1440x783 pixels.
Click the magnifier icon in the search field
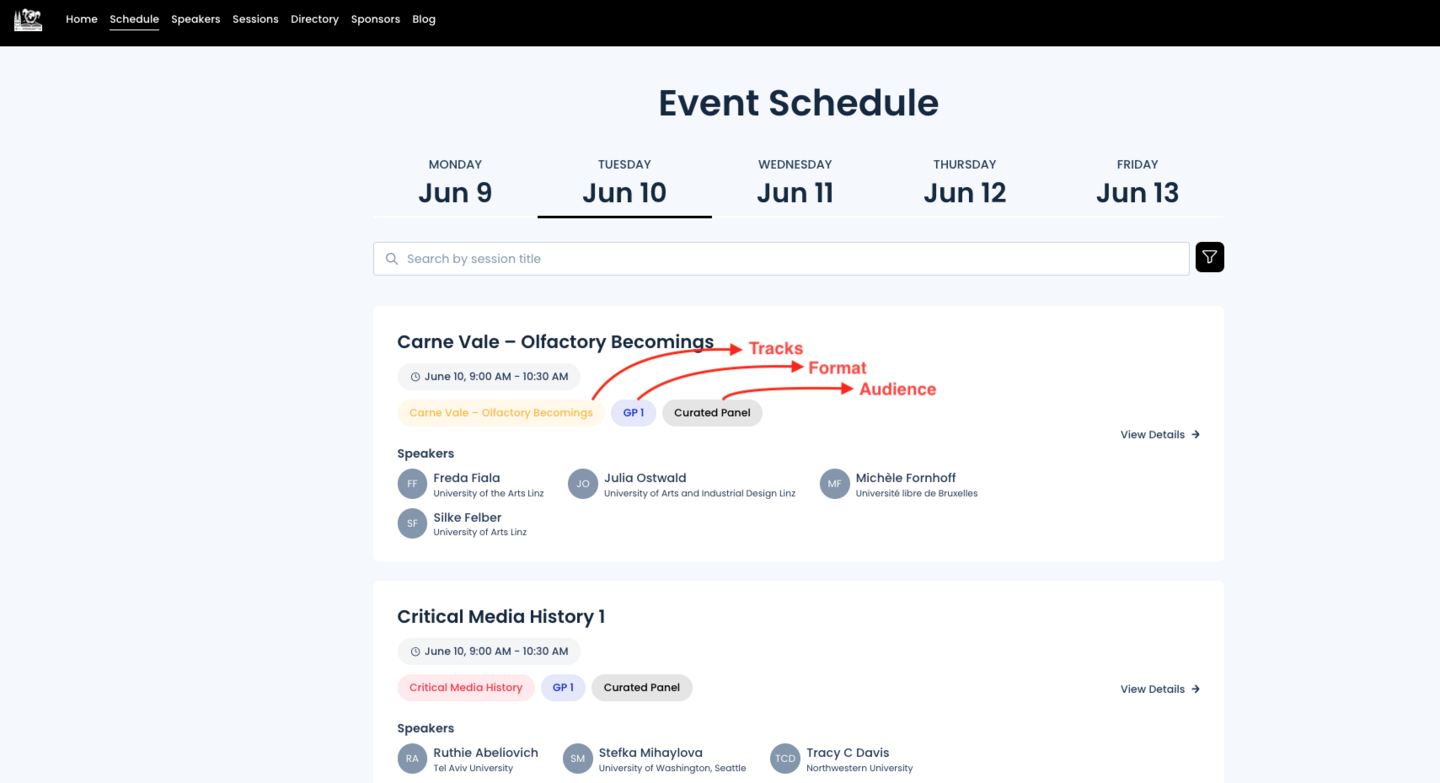pos(392,259)
